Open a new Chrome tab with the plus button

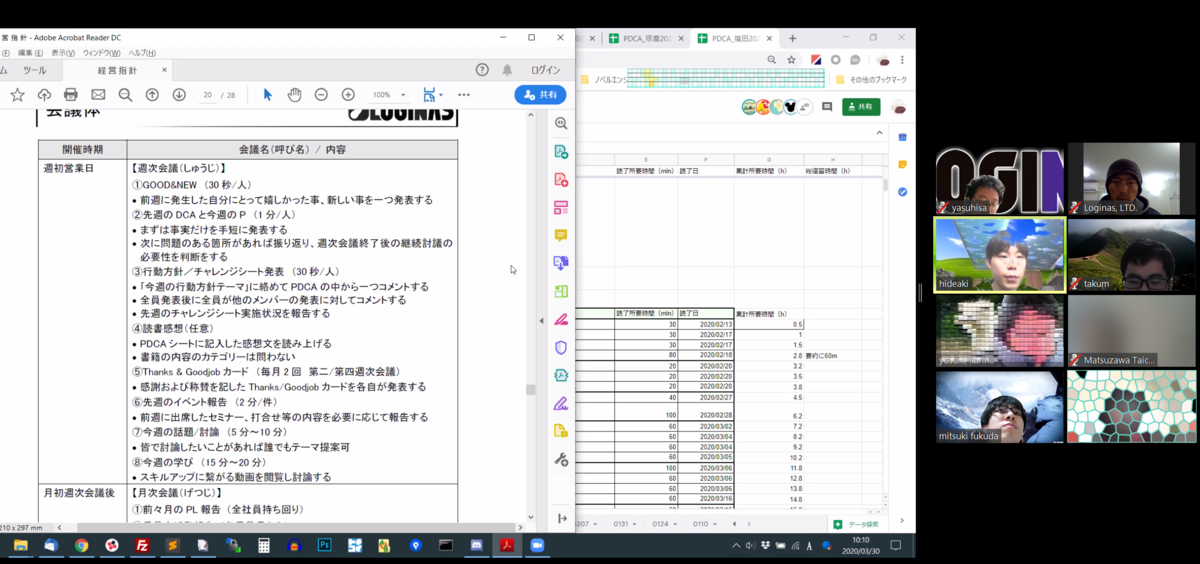[792, 38]
